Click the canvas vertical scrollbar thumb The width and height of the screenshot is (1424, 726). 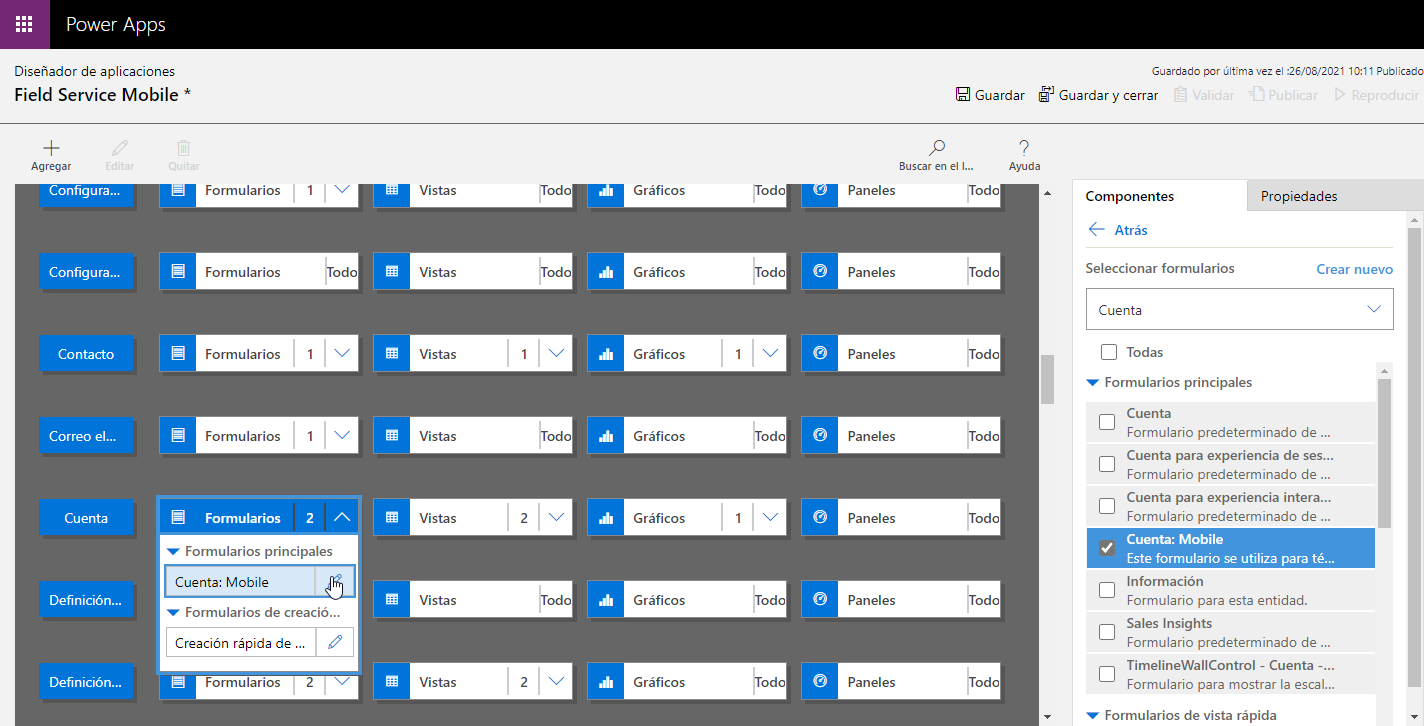point(1047,379)
